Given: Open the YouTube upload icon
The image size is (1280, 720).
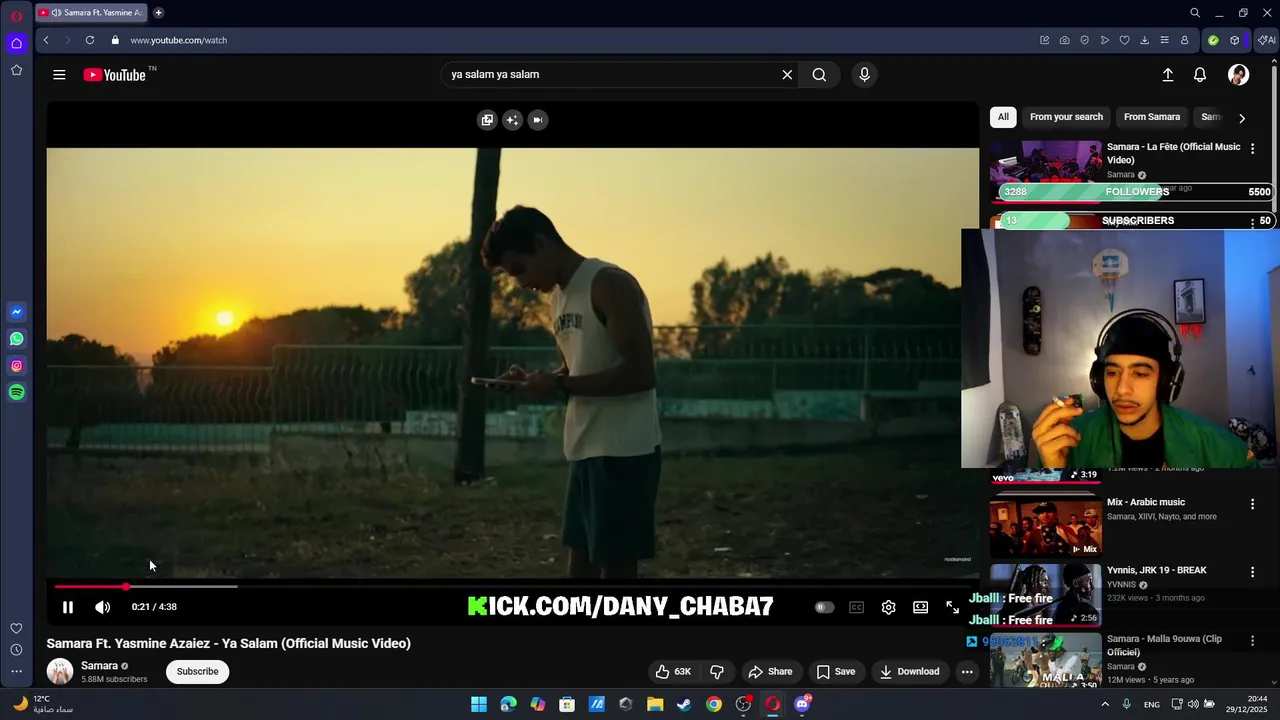Looking at the screenshot, I should [1167, 75].
